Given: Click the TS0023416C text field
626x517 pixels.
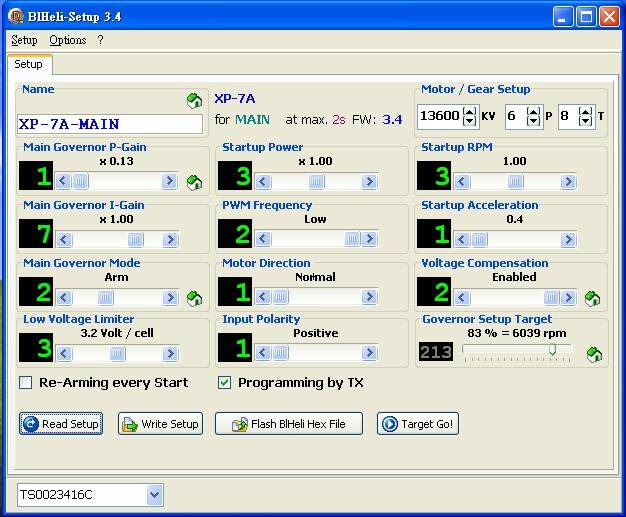Looking at the screenshot, I should coord(82,495).
